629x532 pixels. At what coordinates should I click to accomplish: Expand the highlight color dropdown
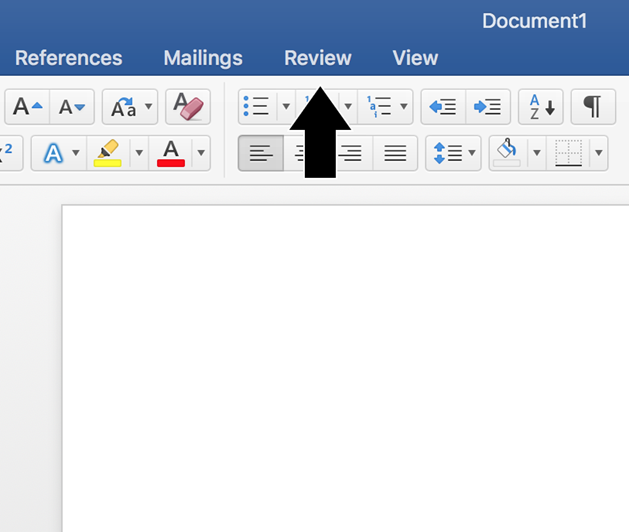(139, 153)
